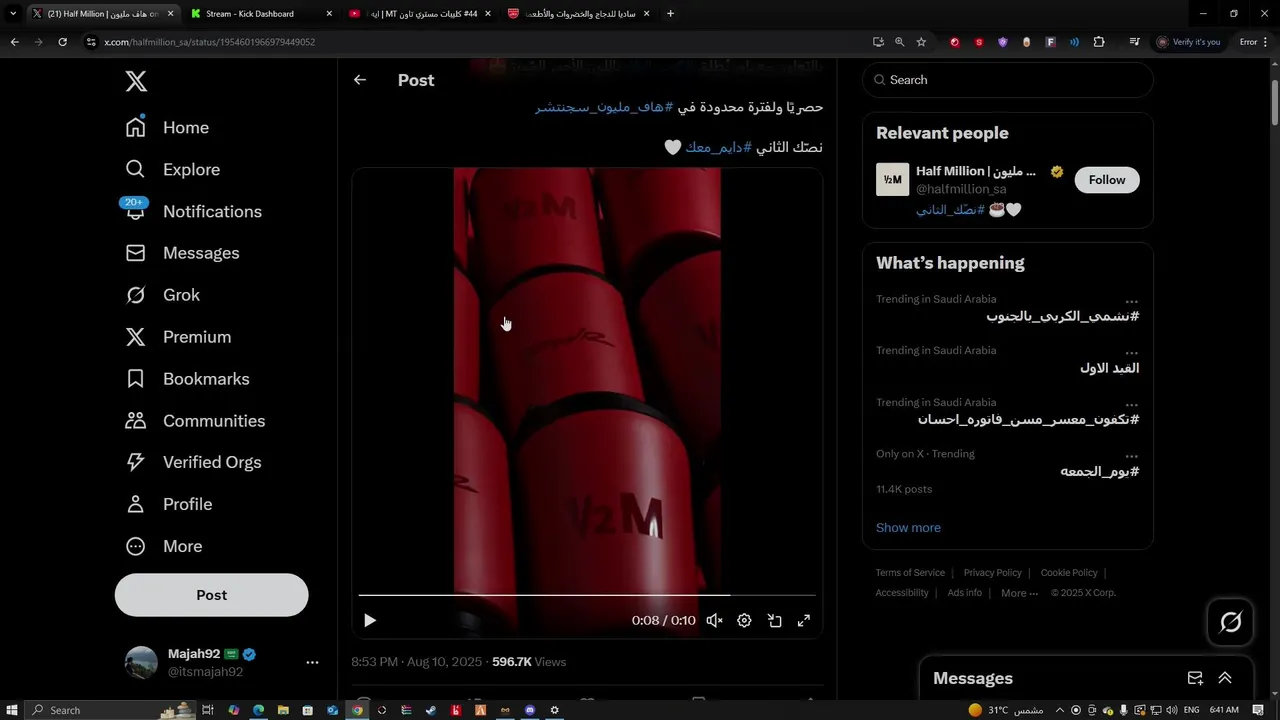Open the #دايم_معك hashtag link
The width and height of the screenshot is (1280, 720).
pyautogui.click(x=718, y=147)
